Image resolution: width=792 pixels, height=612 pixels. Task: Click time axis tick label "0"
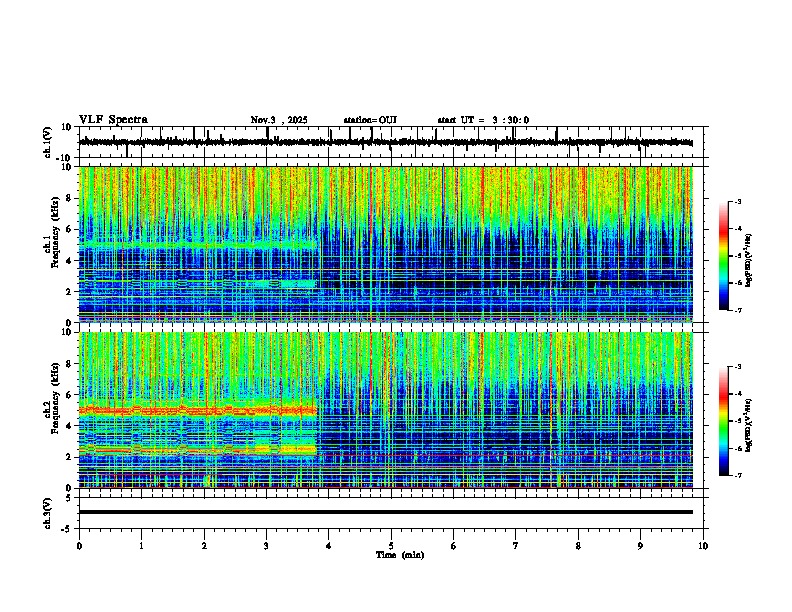(79, 546)
